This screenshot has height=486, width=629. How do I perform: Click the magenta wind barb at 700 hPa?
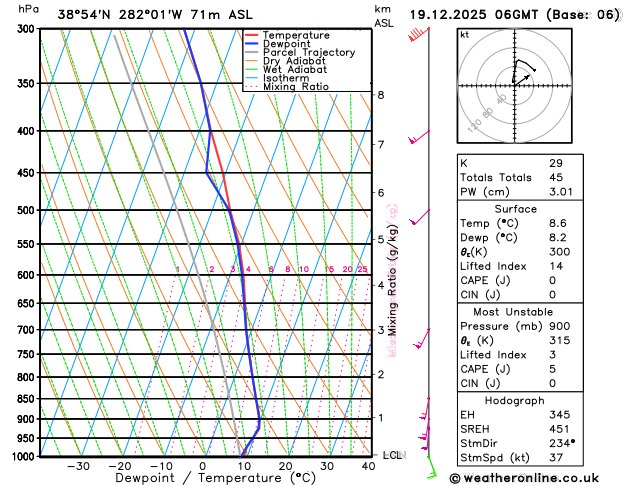coord(422,338)
